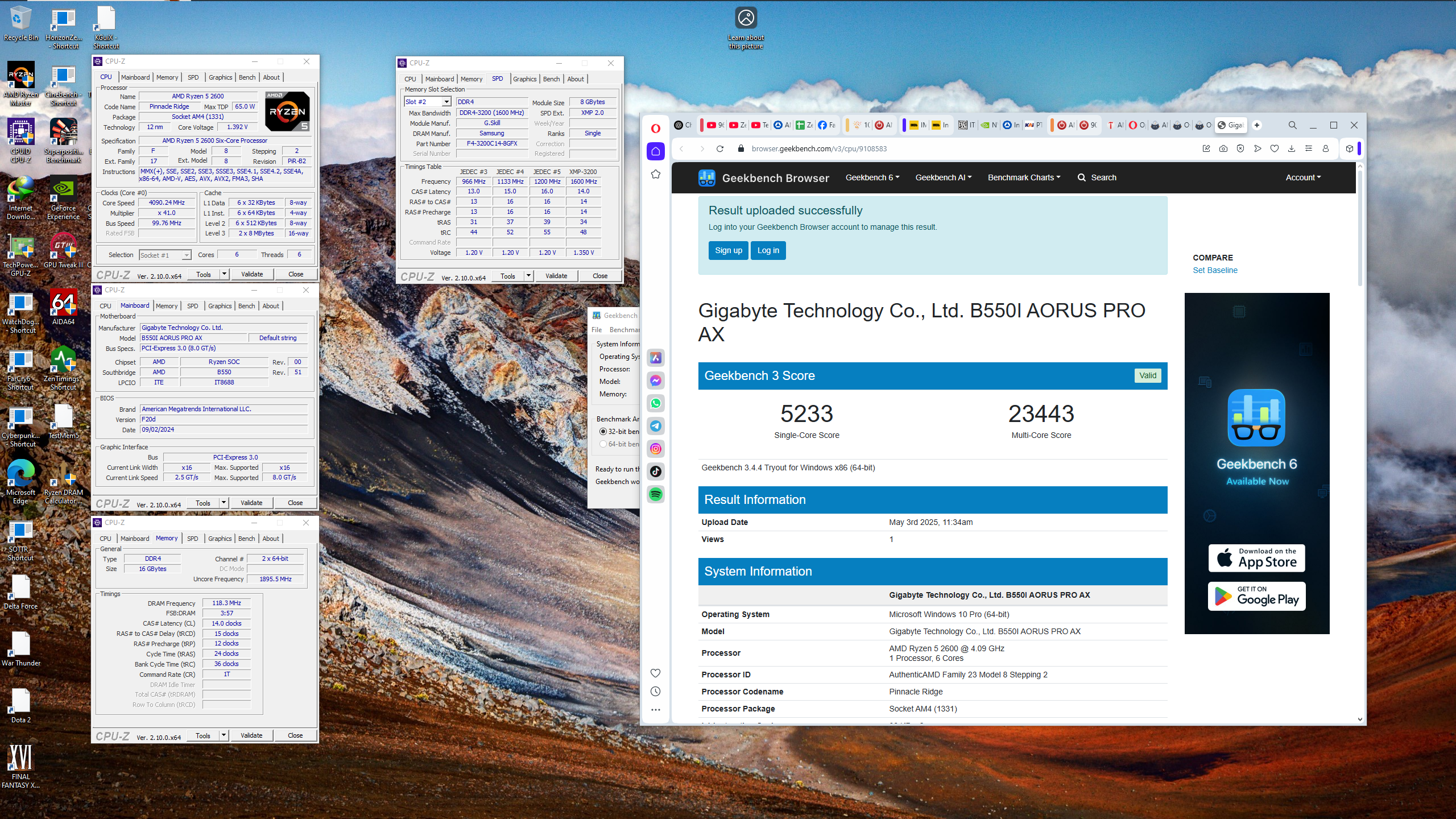This screenshot has height=819, width=1456.
Task: Expand Tools arrow in Memory window
Action: [224, 735]
